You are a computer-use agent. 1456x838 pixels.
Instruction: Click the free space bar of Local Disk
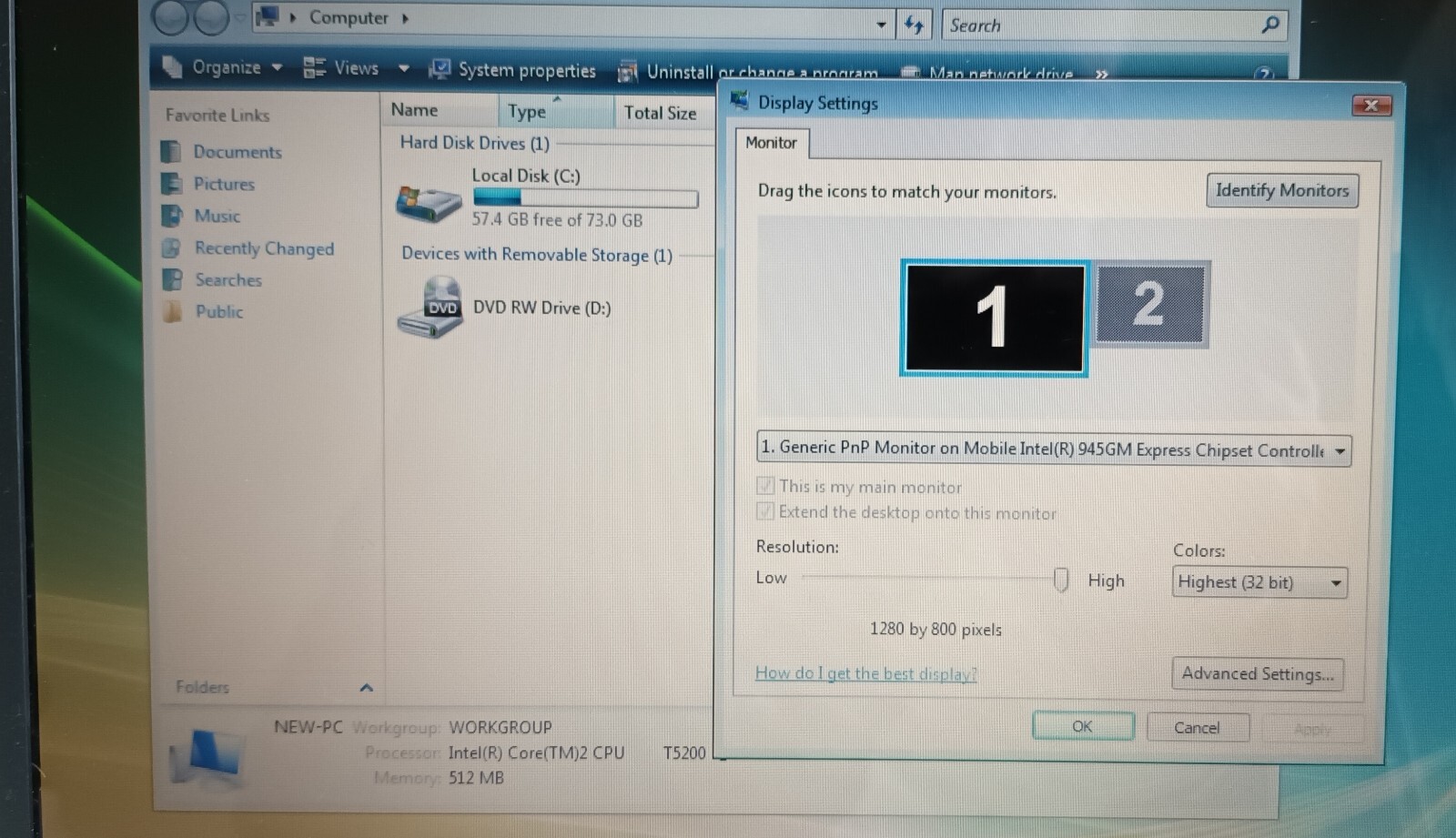pos(585,197)
